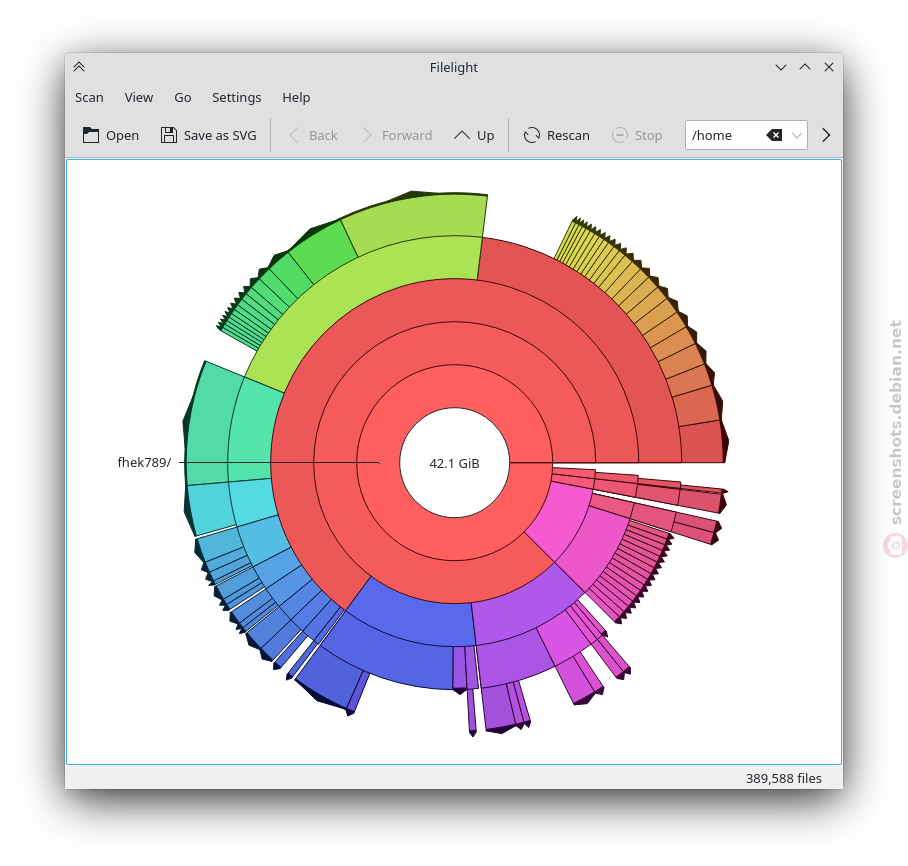
Task: Close the Filelight window
Action: 829,67
